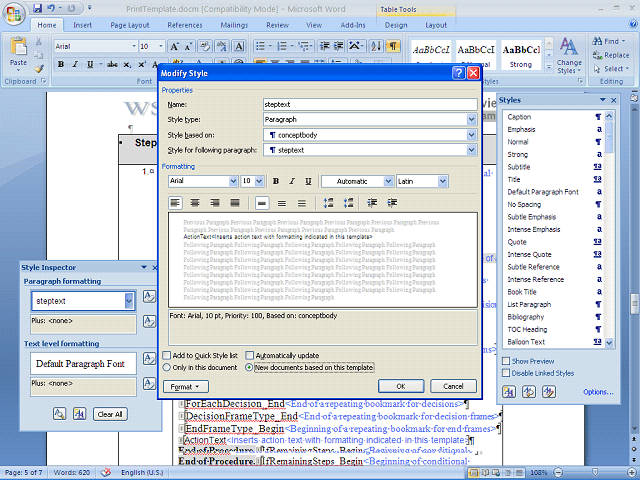The width and height of the screenshot is (640, 480).
Task: Click Grow Font icon in ribbon
Action: 174,47
